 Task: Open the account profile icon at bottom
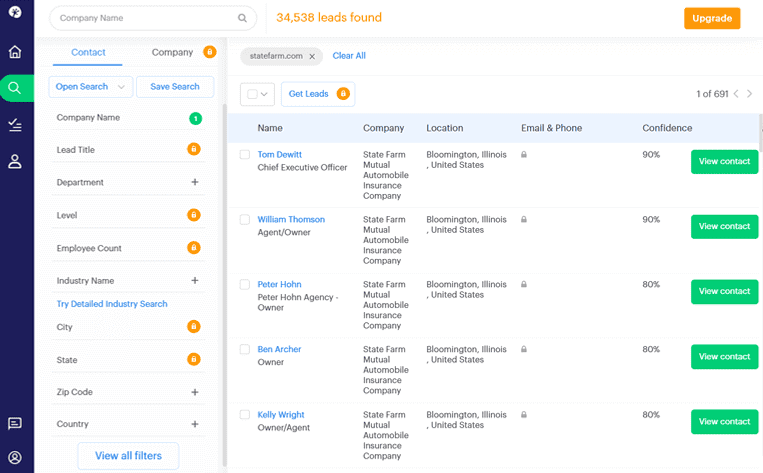15,457
